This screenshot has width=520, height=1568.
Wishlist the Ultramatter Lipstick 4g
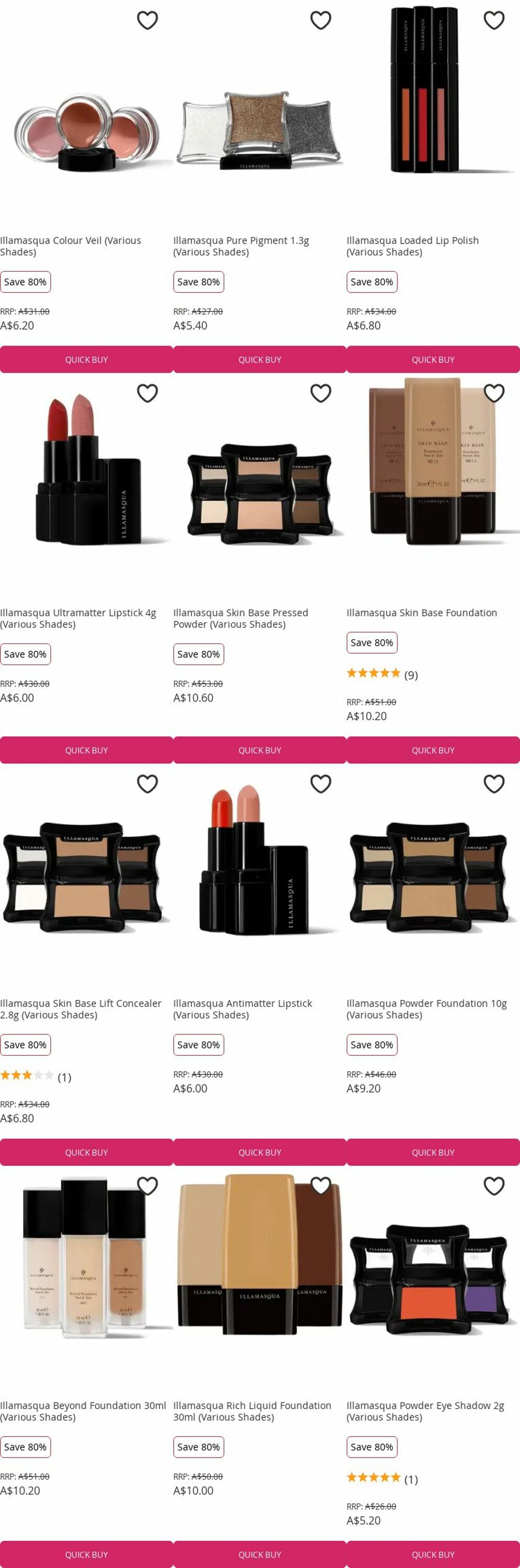148,393
